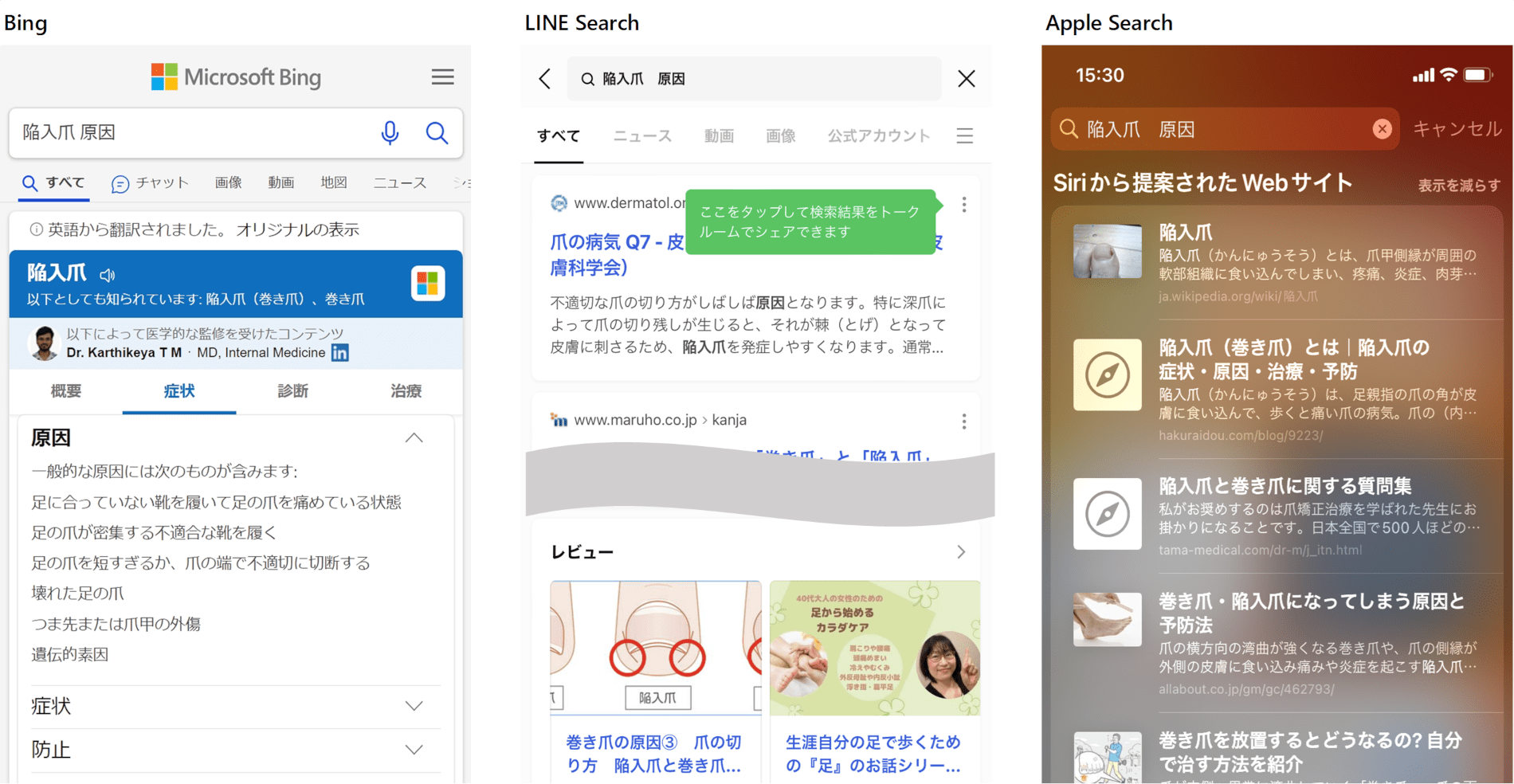Screen dimensions: 1514x784
Task: Click the translation info icon in Bing
Action: pyautogui.click(x=36, y=229)
